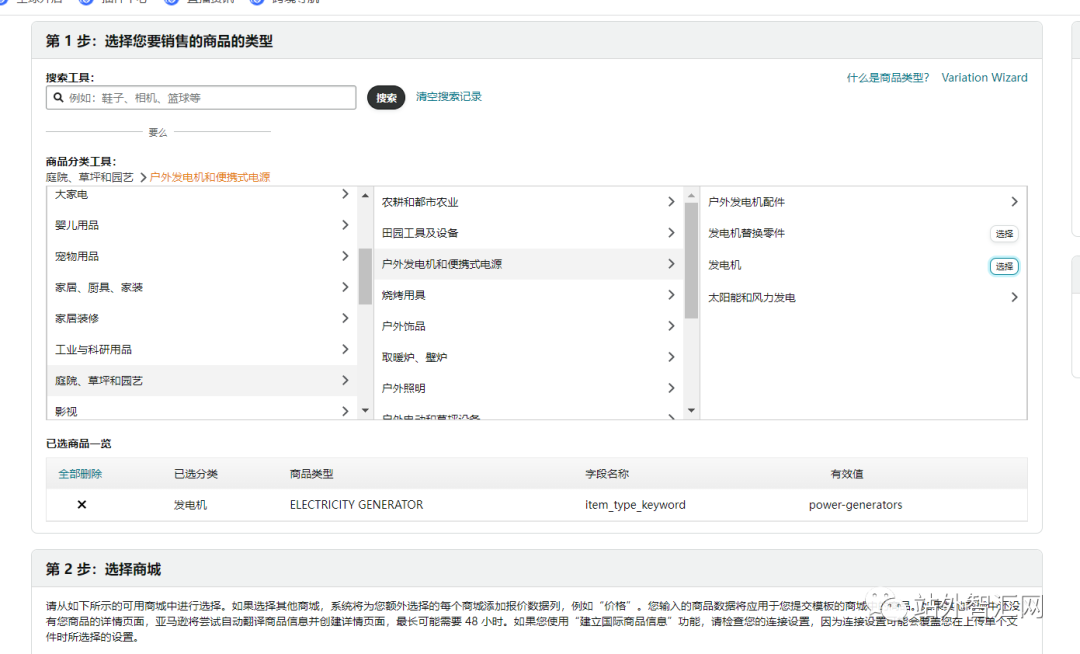
Task: Expand the 大家电 category chevron
Action: 345,194
